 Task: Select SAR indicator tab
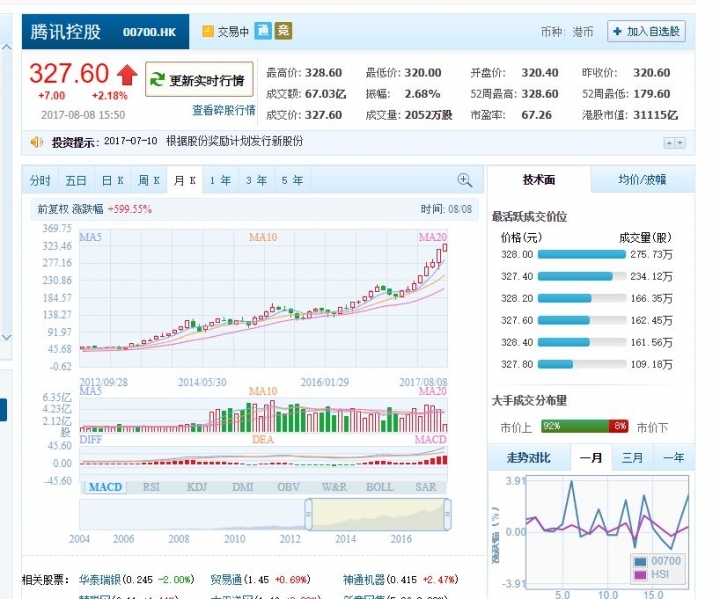426,487
